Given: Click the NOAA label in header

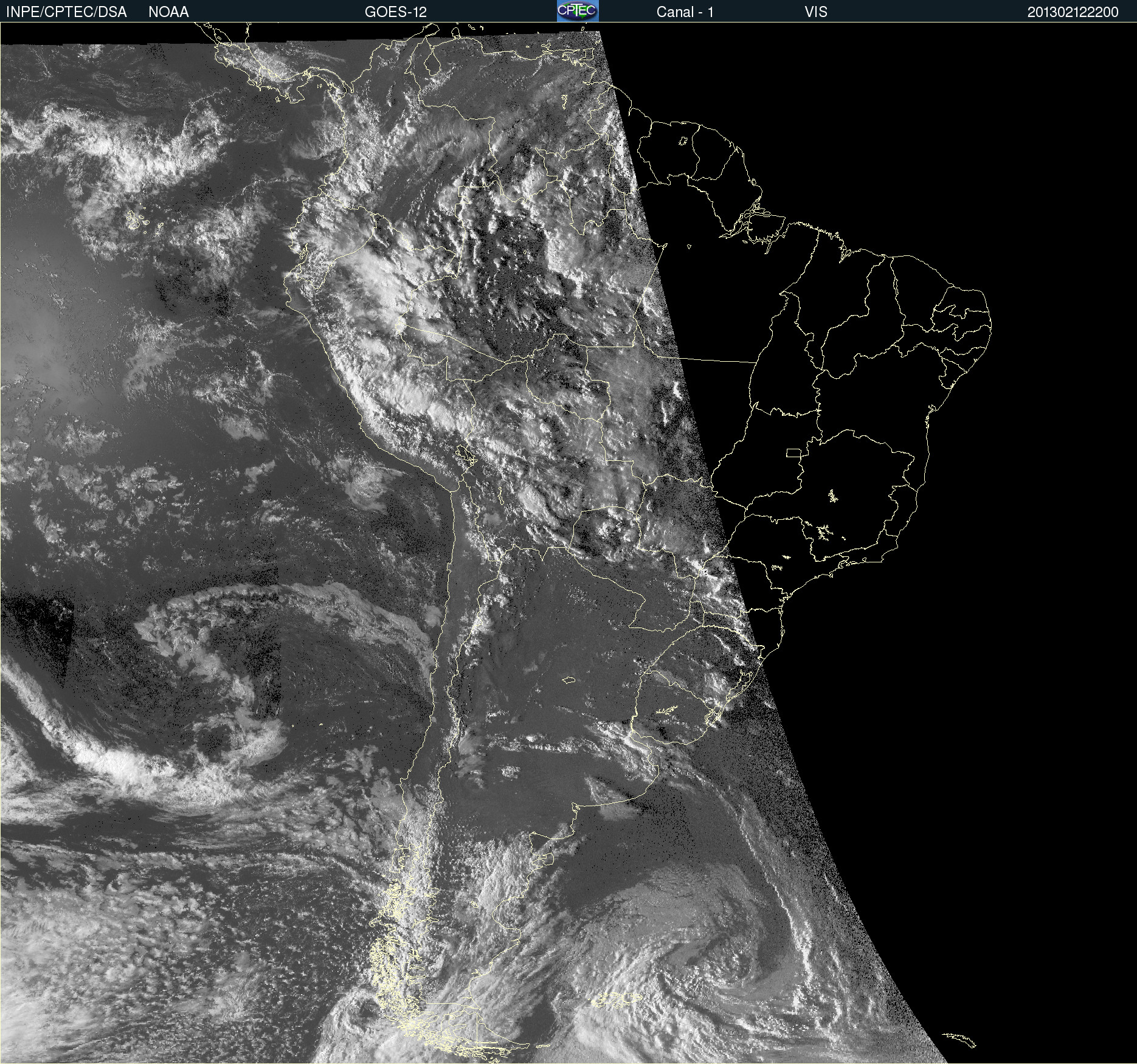Looking at the screenshot, I should pos(168,12).
